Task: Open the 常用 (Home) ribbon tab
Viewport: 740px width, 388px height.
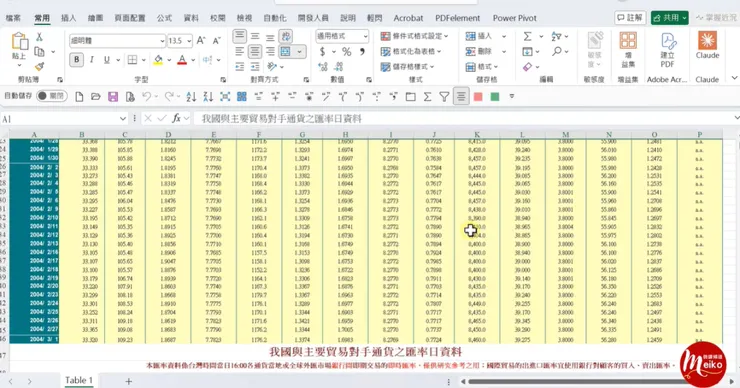Action: pos(42,18)
